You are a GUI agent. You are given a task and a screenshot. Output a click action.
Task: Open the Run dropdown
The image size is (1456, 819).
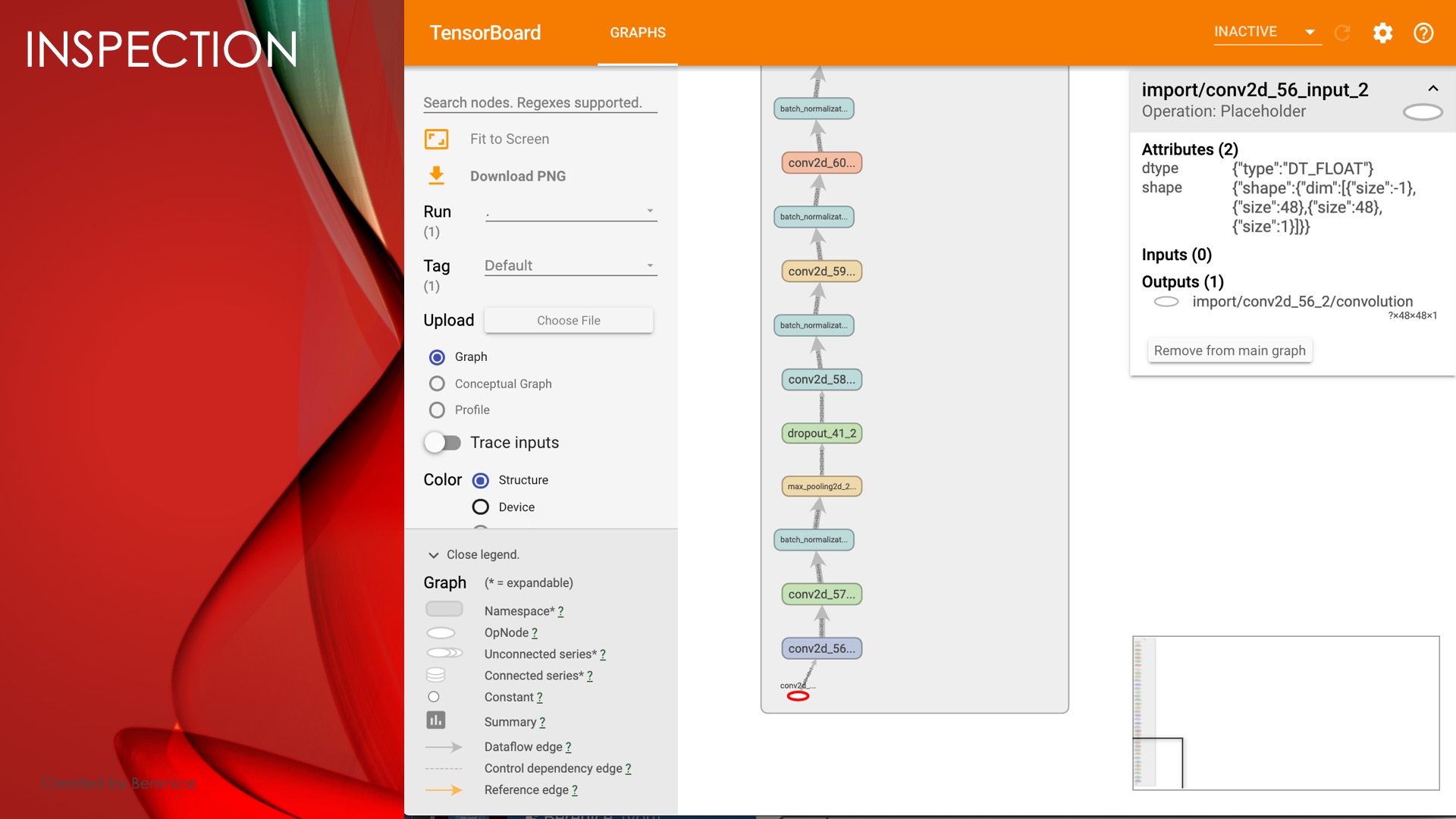point(570,212)
